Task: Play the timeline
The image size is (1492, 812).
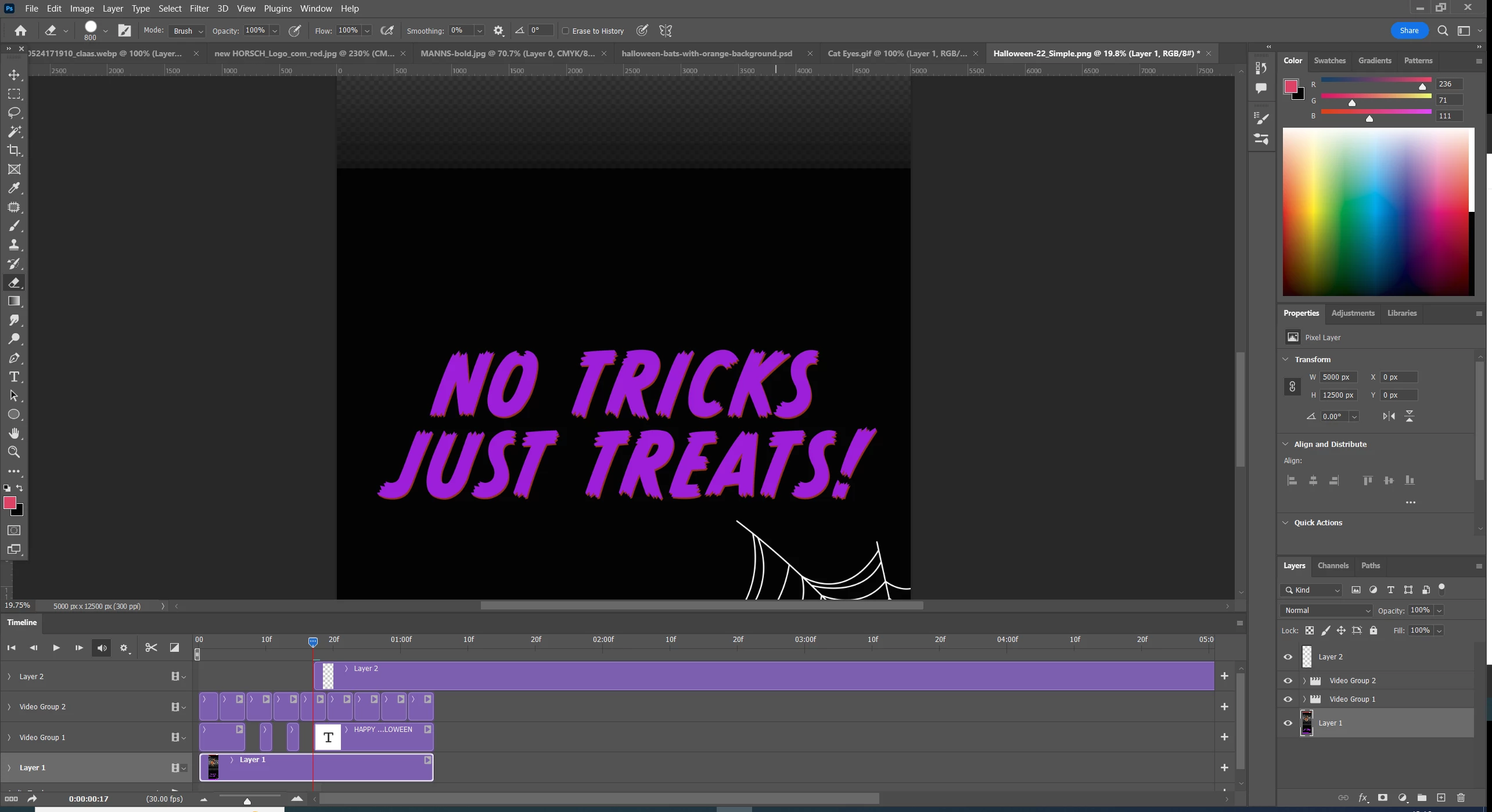Action: pos(56,648)
